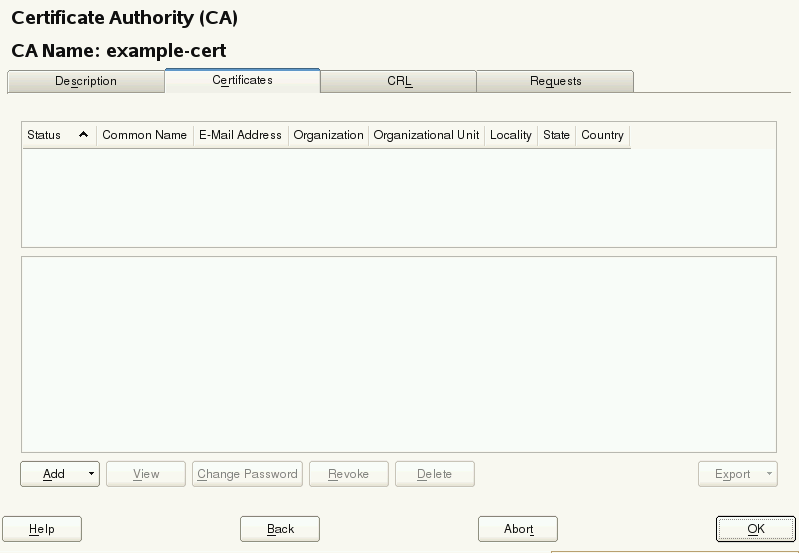Select the Certificates tab

[x=242, y=80]
